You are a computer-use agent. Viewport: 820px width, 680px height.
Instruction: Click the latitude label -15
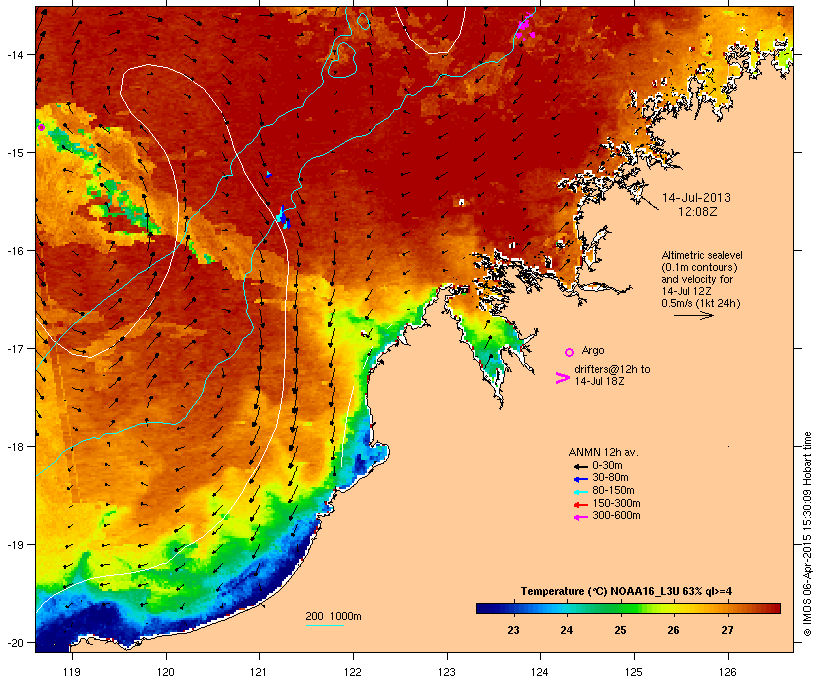point(14,153)
